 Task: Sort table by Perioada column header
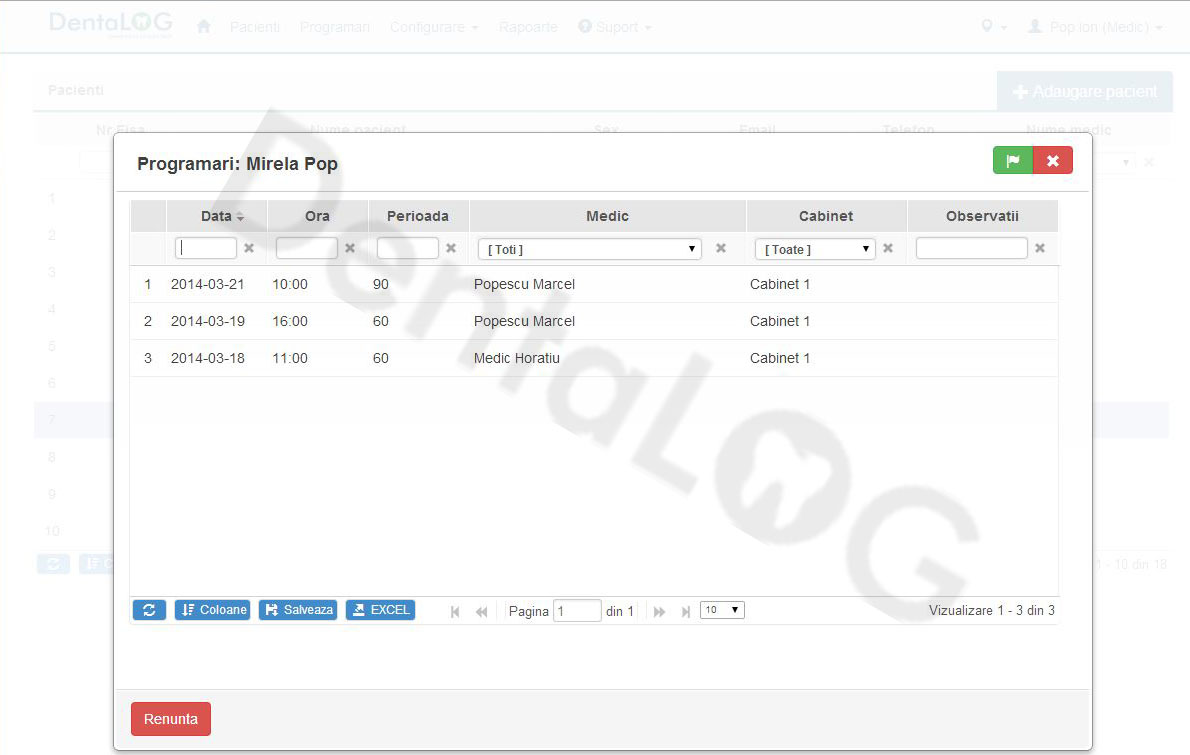(418, 216)
